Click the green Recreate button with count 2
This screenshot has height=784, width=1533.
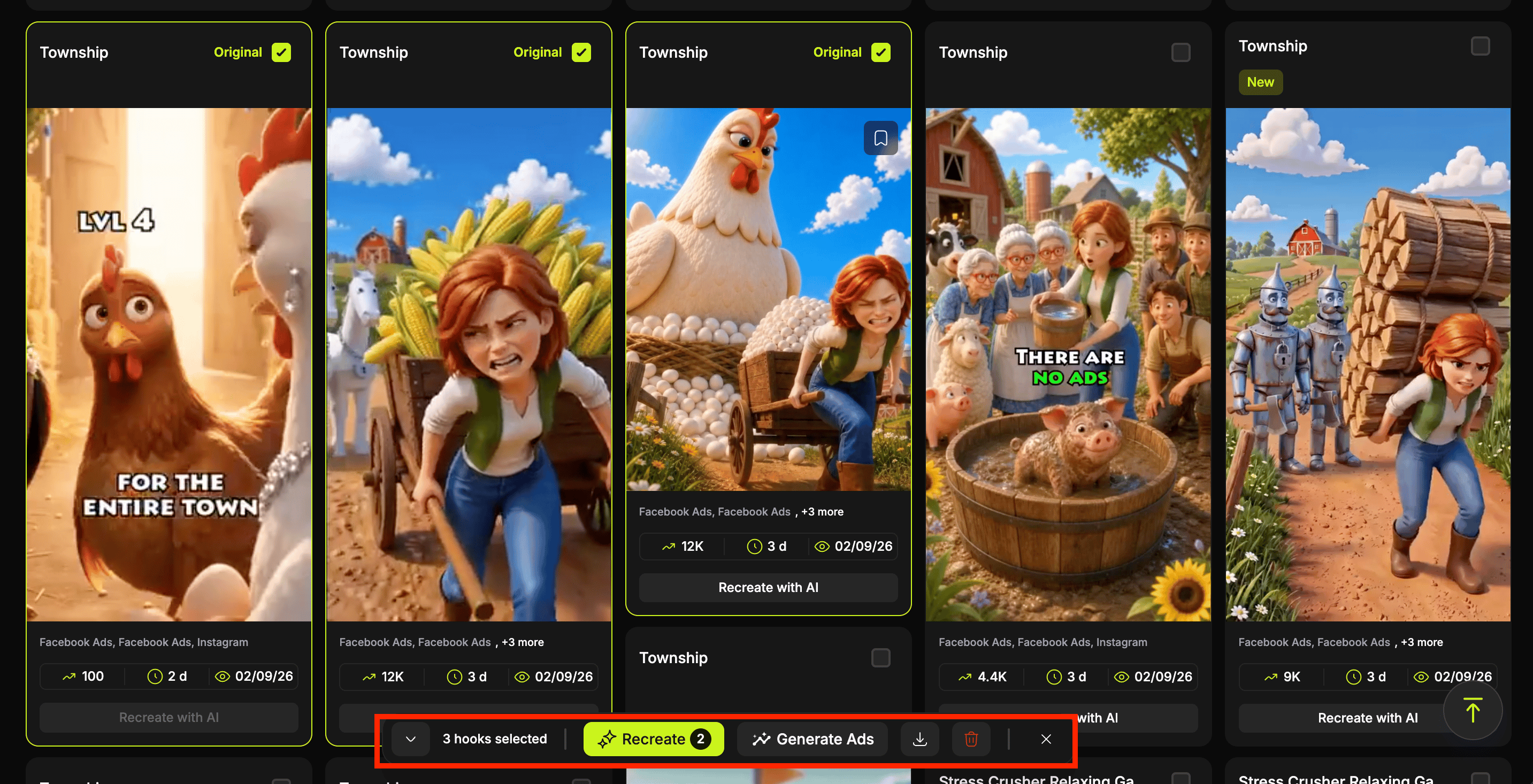[x=654, y=739]
